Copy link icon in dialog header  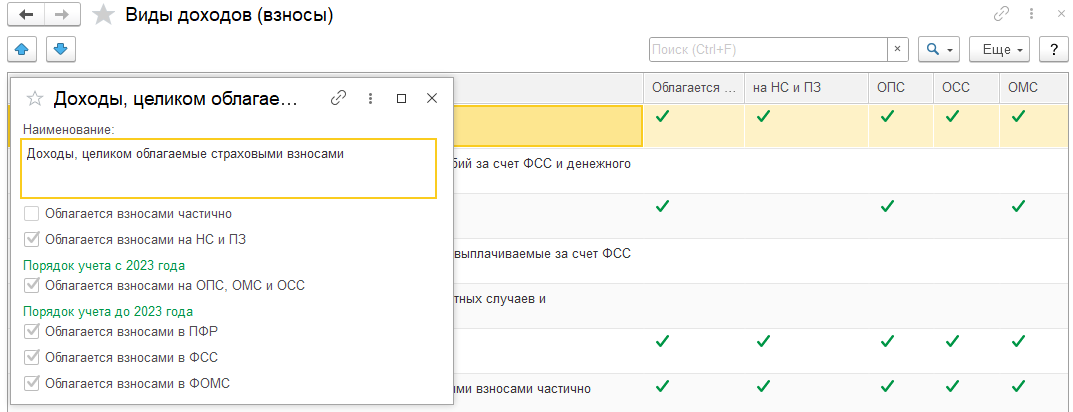pos(338,99)
